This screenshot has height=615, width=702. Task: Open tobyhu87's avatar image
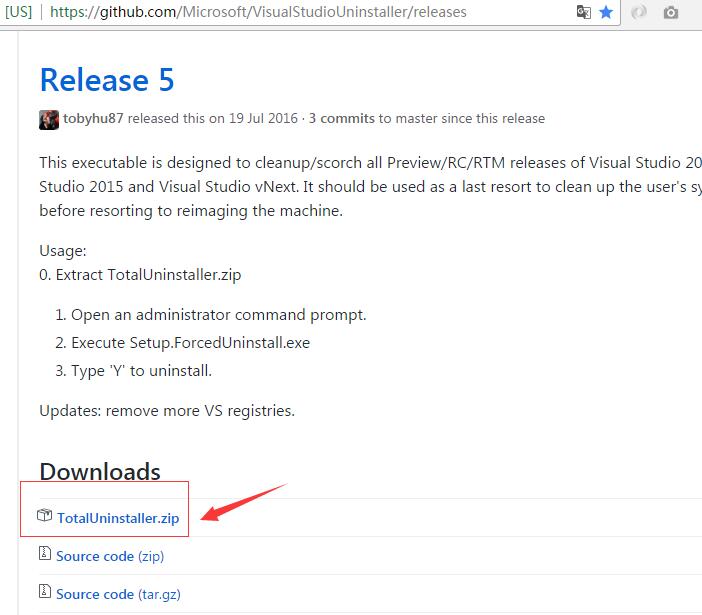[x=49, y=120]
